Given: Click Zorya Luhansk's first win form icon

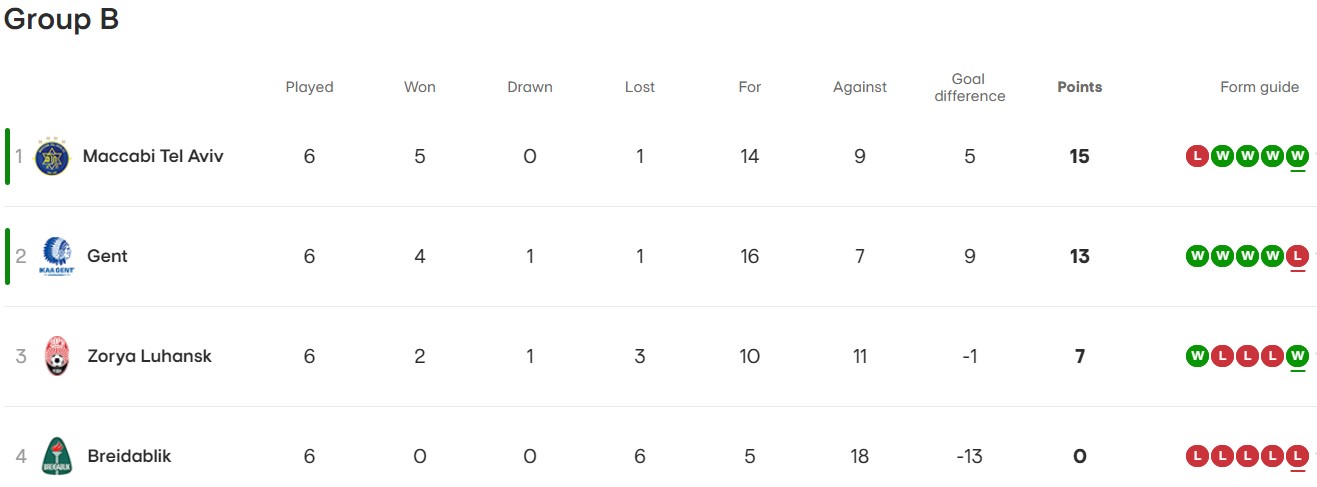Looking at the screenshot, I should tap(1197, 356).
